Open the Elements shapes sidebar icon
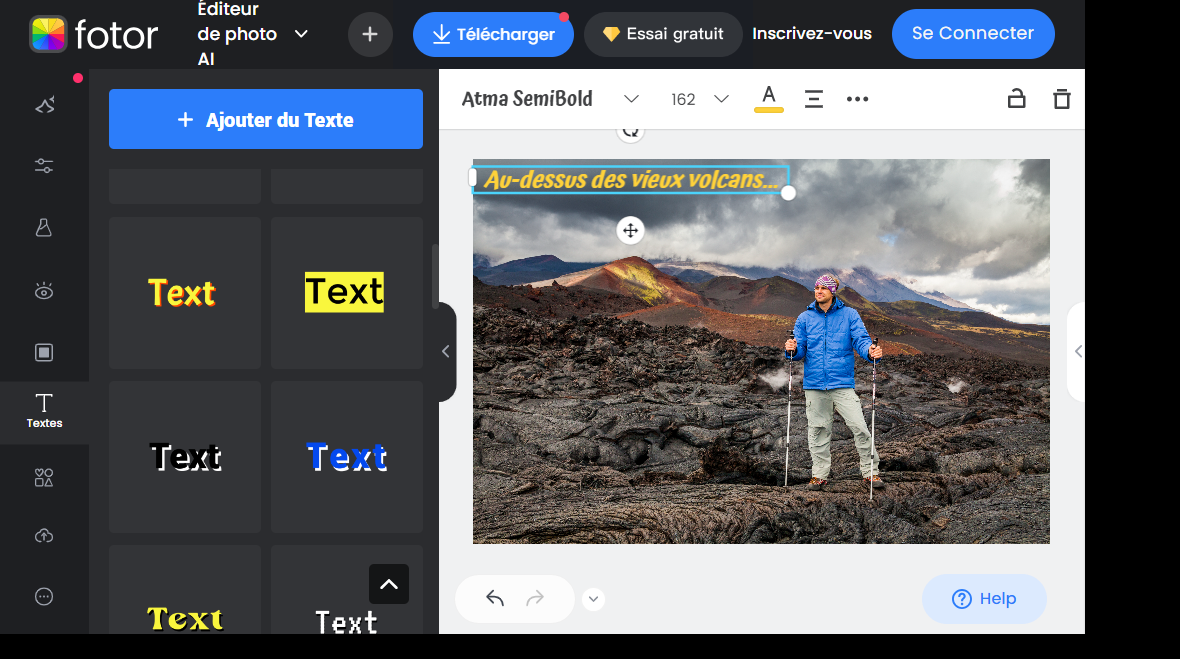The height and width of the screenshot is (659, 1180). 44,478
